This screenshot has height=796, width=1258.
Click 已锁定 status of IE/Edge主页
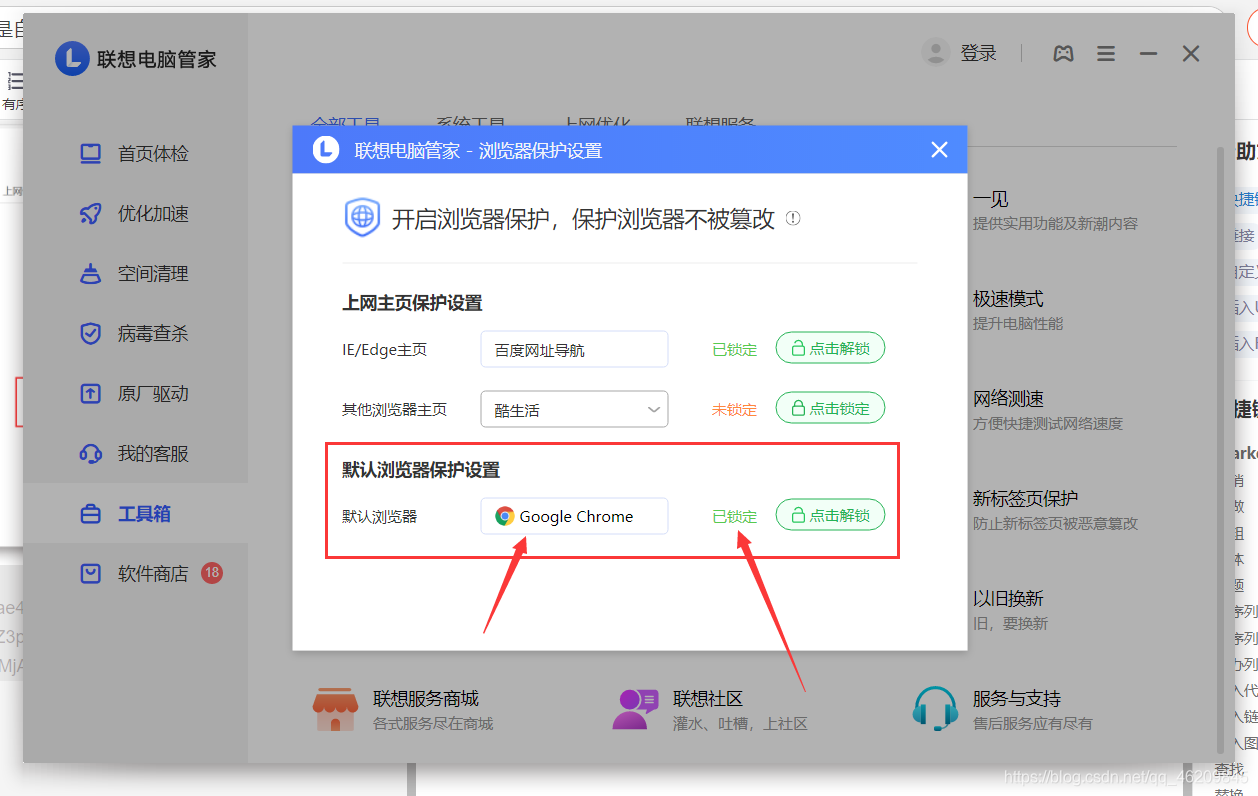click(x=735, y=350)
